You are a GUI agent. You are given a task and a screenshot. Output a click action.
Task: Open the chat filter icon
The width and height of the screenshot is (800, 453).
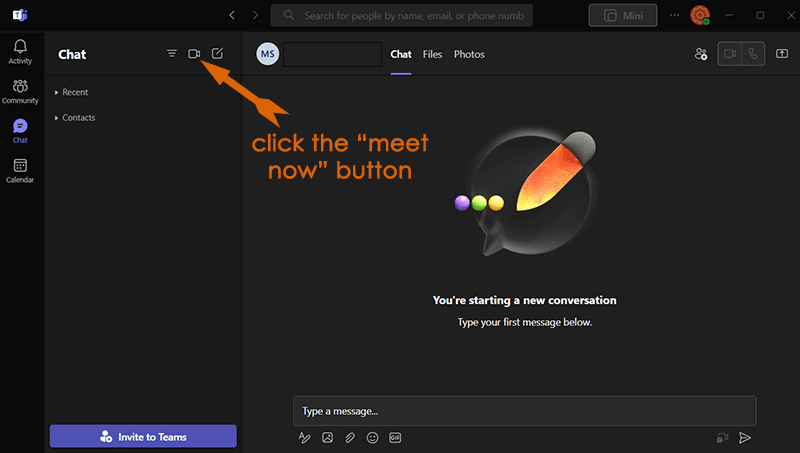pyautogui.click(x=172, y=54)
